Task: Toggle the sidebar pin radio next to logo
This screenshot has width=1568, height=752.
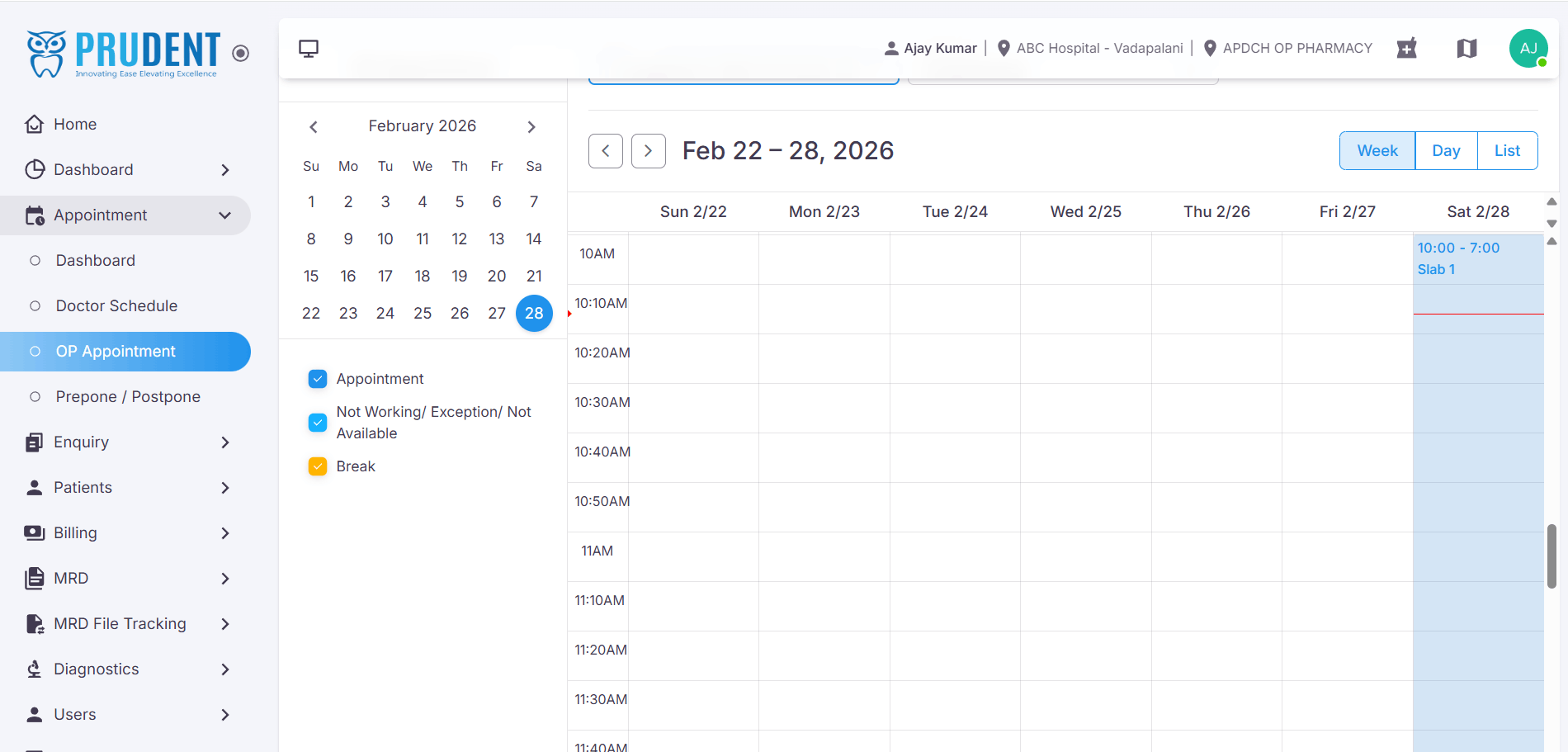Action: click(241, 53)
